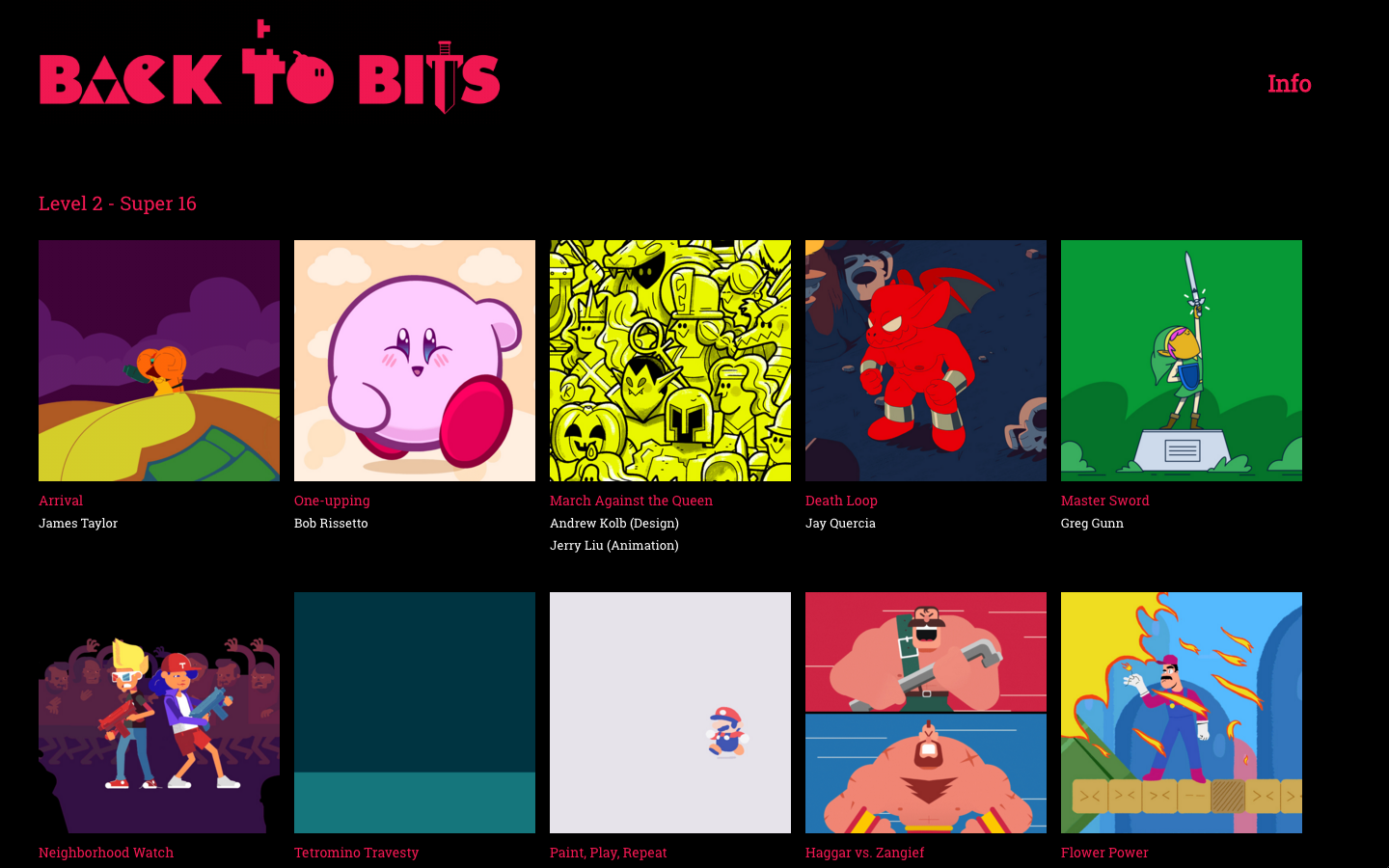The image size is (1389, 868).
Task: Click the Master Sword title link
Action: pyautogui.click(x=1104, y=501)
